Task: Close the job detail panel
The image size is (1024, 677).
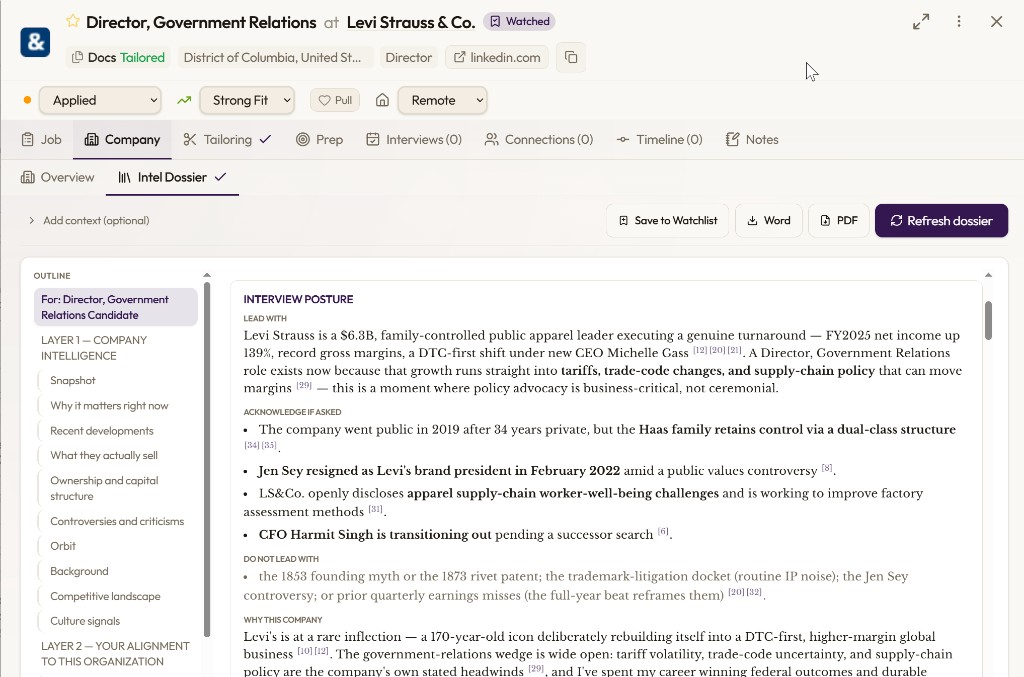Action: pyautogui.click(x=996, y=22)
